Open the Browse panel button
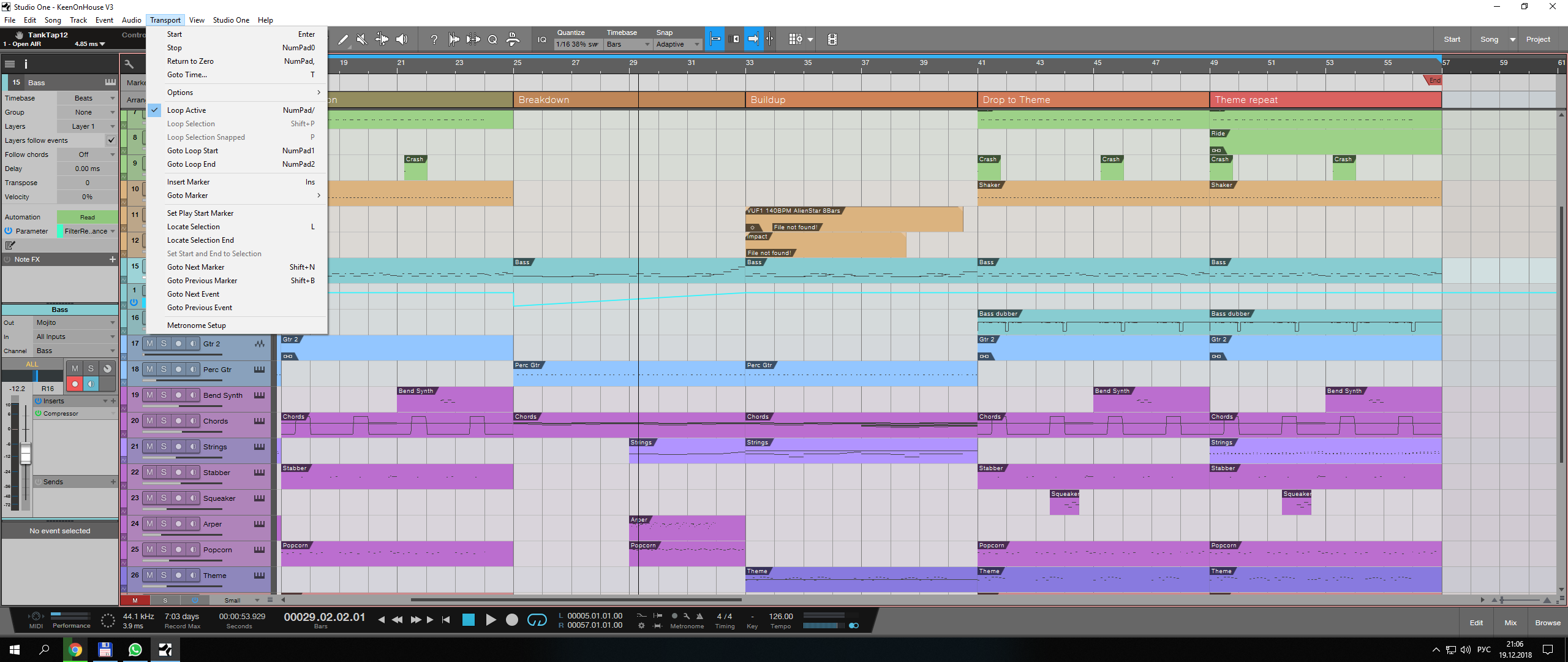 1547,623
